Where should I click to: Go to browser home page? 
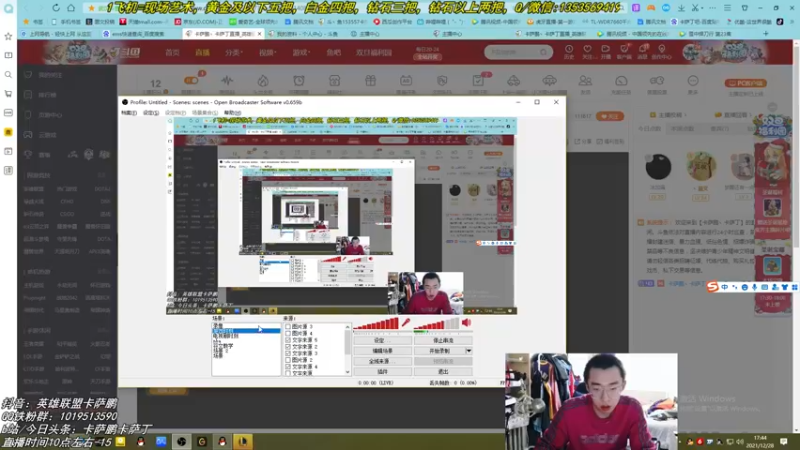click(71, 8)
